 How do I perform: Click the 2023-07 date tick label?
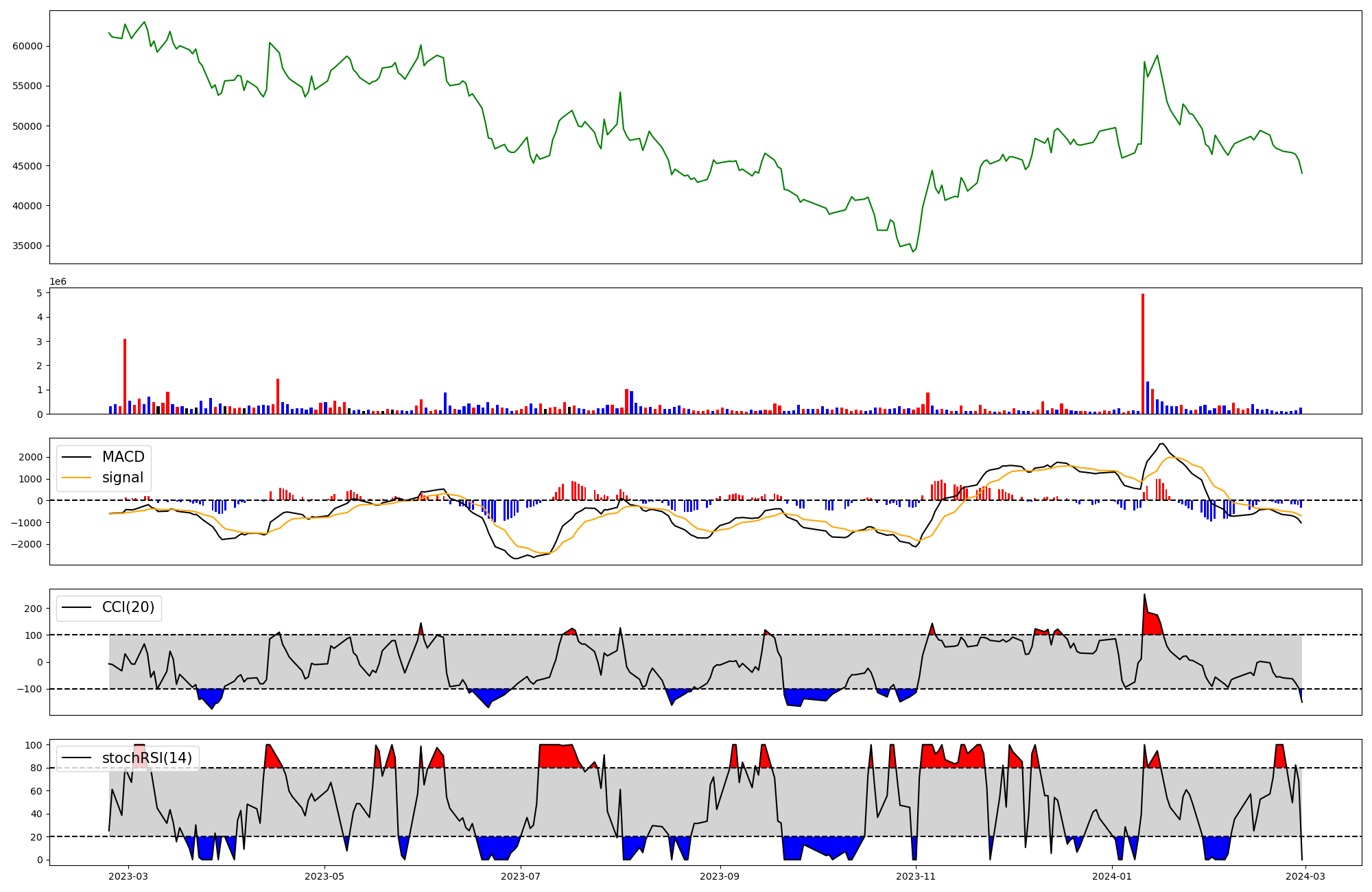click(x=521, y=876)
